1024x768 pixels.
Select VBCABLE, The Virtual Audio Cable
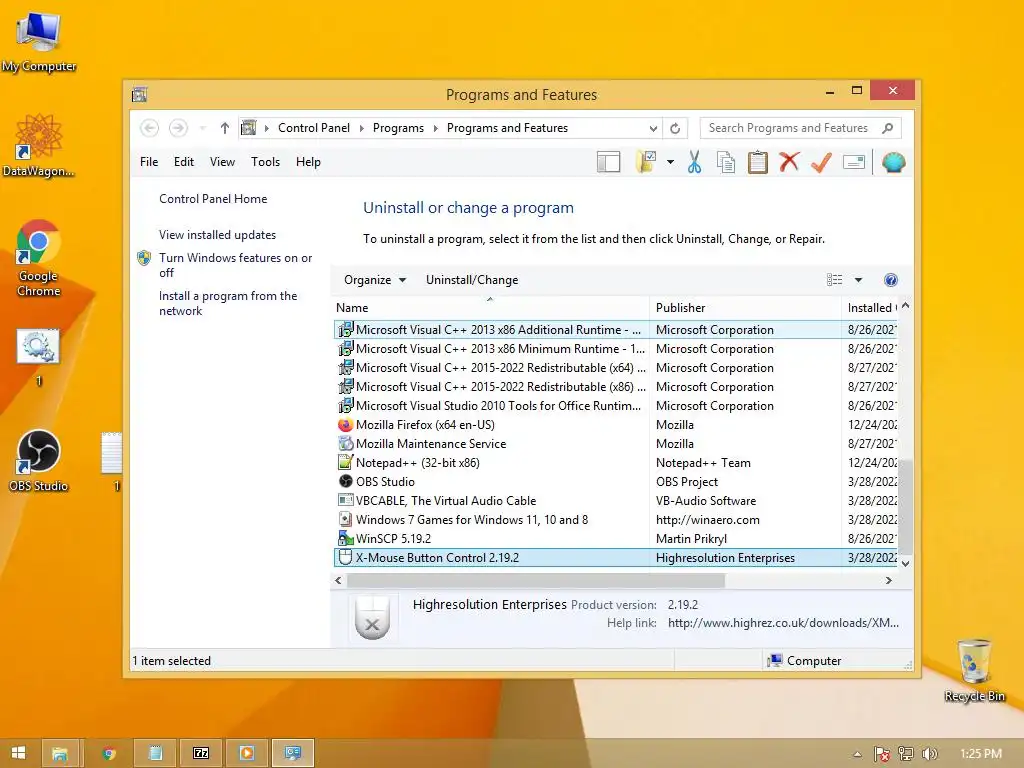pyautogui.click(x=616, y=500)
